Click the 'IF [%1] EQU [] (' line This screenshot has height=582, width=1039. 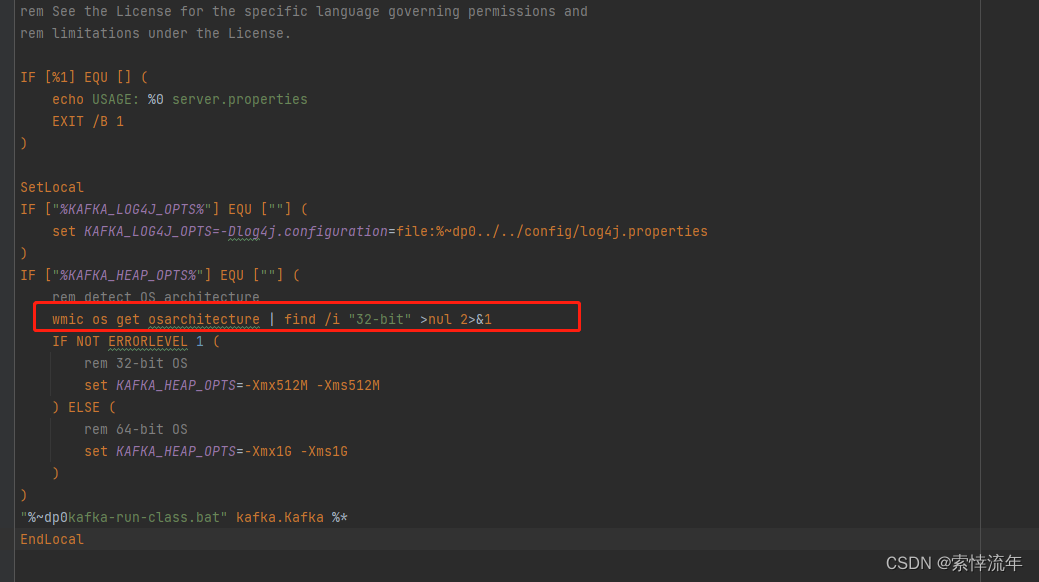coord(84,77)
